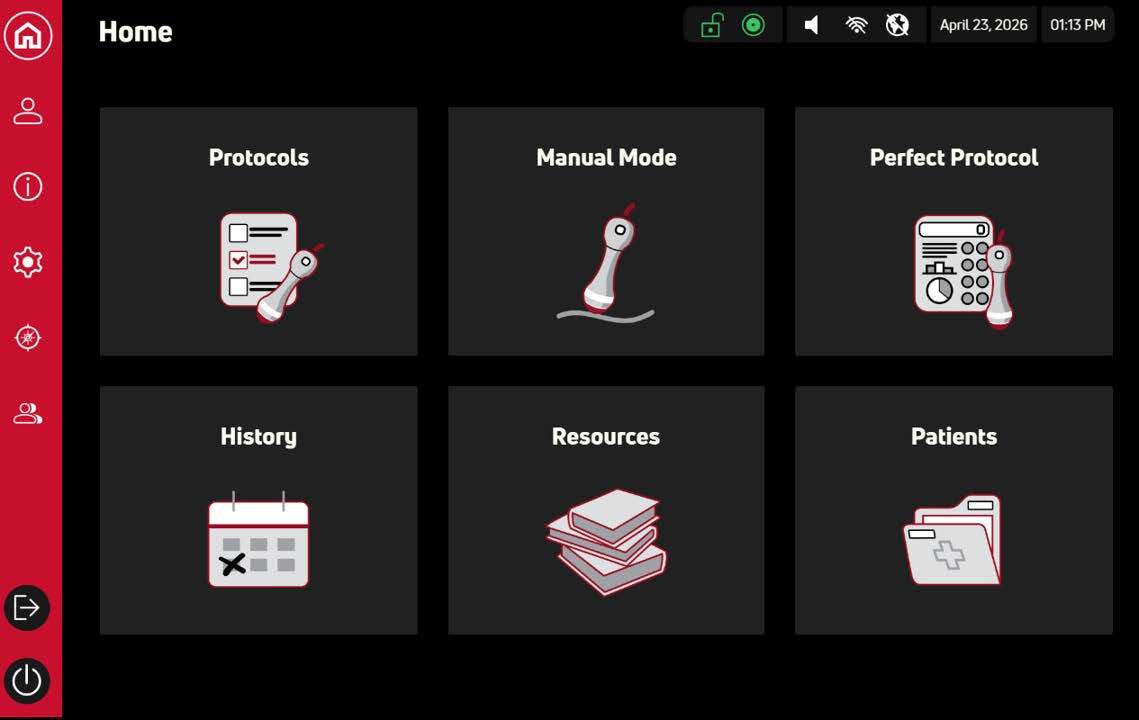Open the Protocols tile

[x=259, y=232]
